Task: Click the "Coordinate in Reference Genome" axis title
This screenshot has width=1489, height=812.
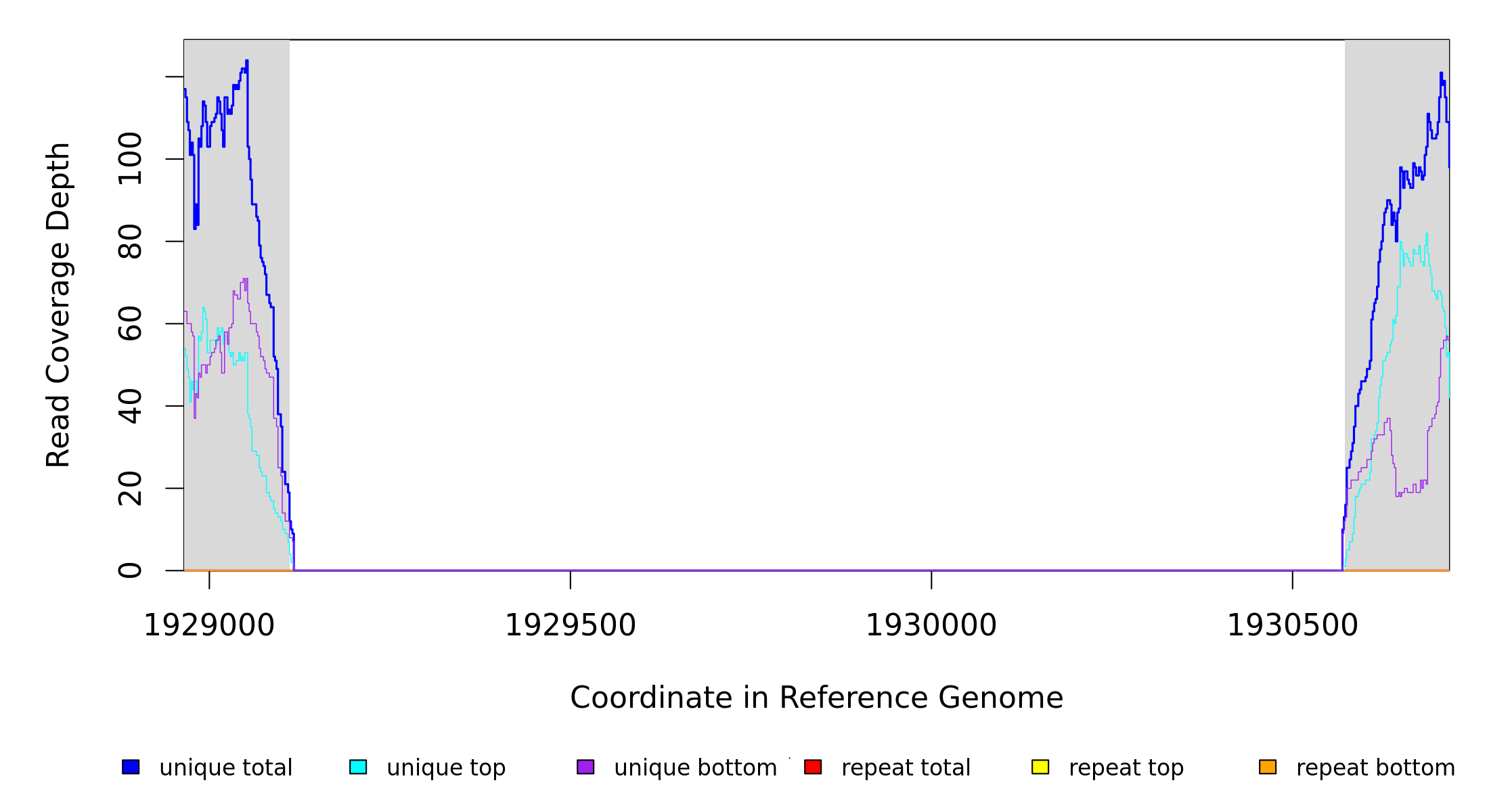Action: (816, 698)
